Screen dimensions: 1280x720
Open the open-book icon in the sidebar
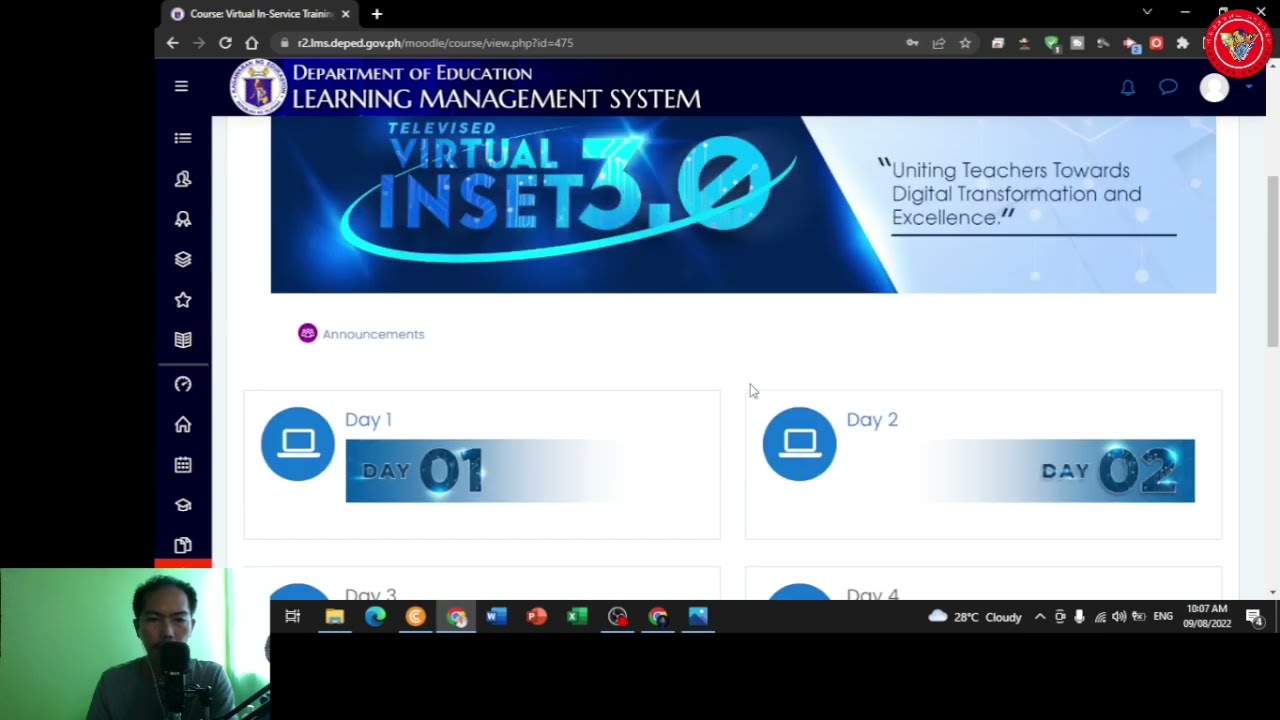pos(183,340)
